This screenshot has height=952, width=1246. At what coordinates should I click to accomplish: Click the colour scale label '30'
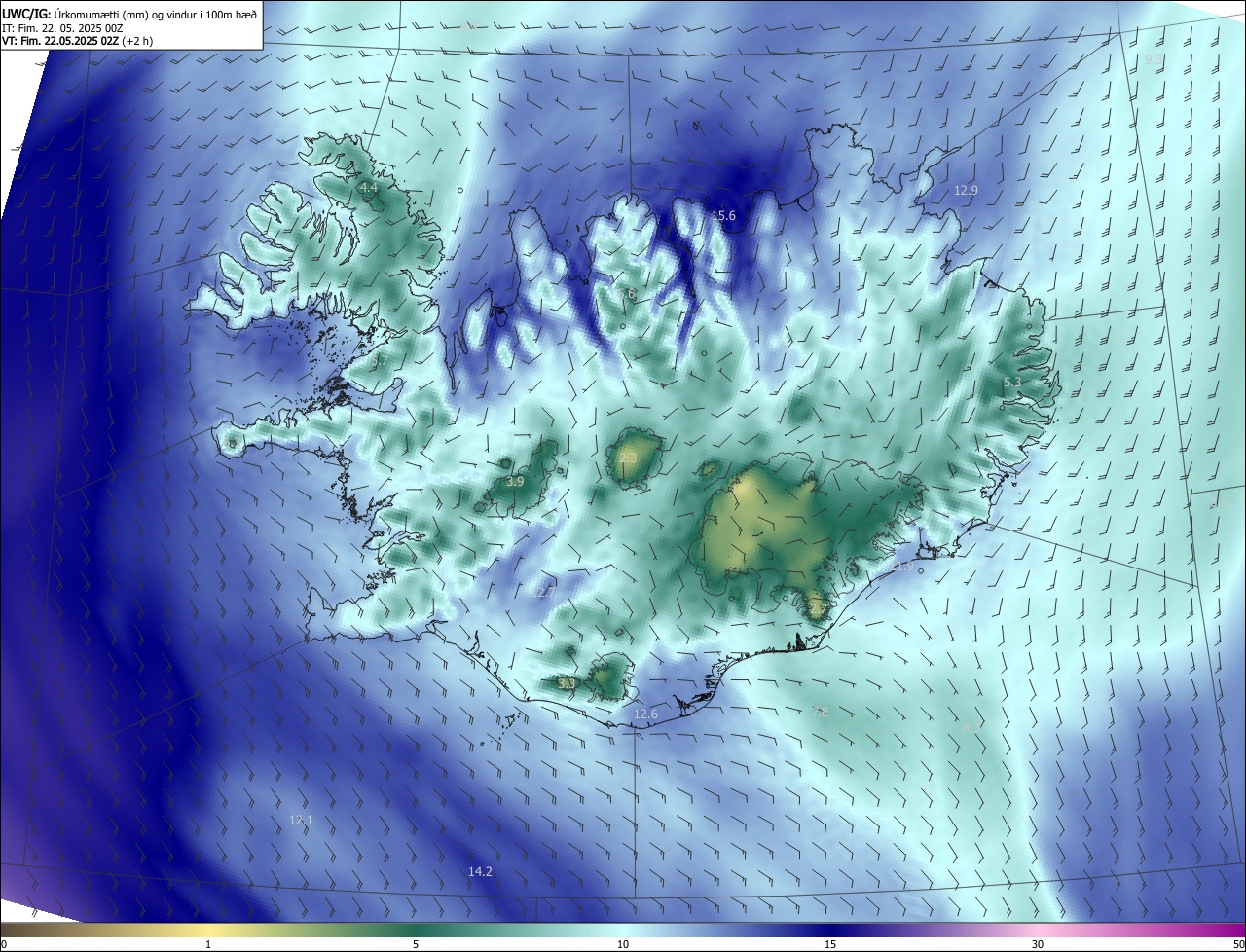tap(1038, 945)
